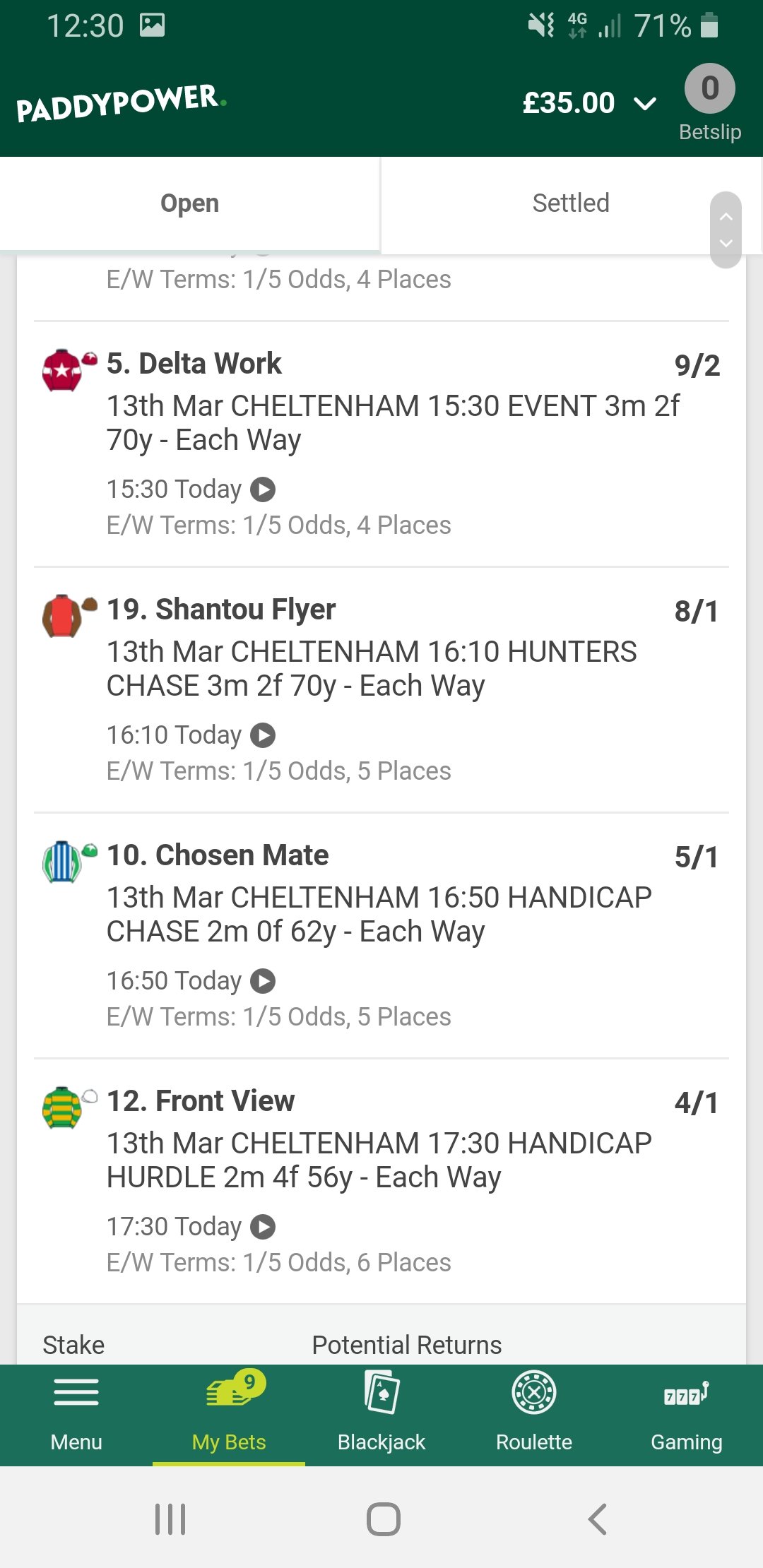Tap the Paddy Power logo
763x1568 pixels.
pos(121,103)
